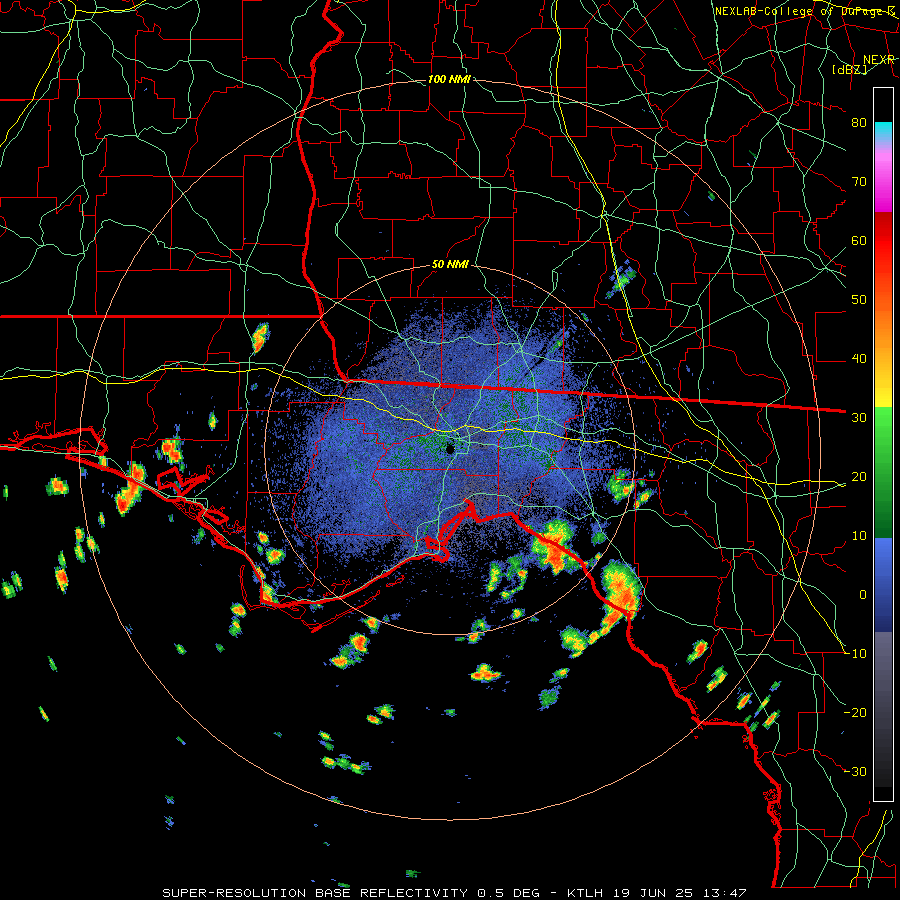Click the cyan top segment of the color bar
Viewport: 900px width, 900px height.
883,131
